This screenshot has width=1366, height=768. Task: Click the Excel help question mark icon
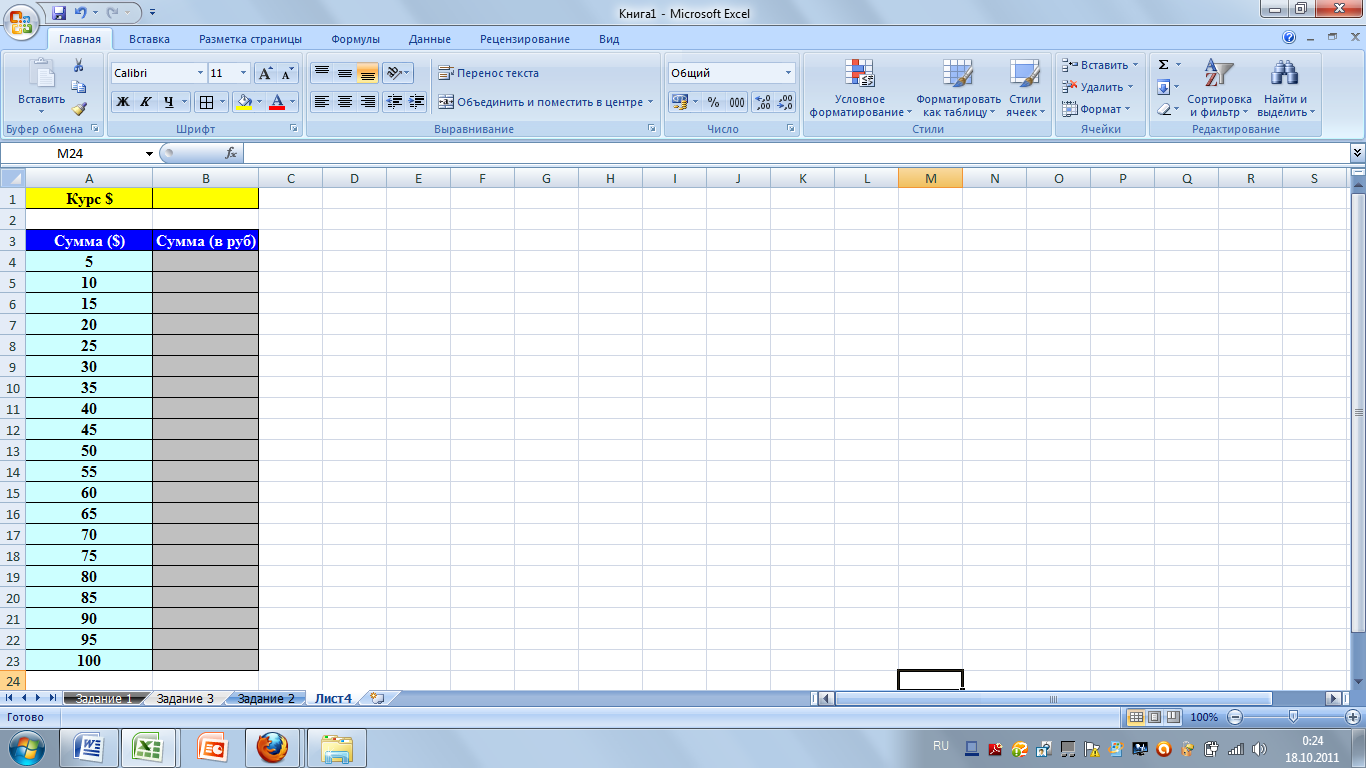tap(1289, 38)
